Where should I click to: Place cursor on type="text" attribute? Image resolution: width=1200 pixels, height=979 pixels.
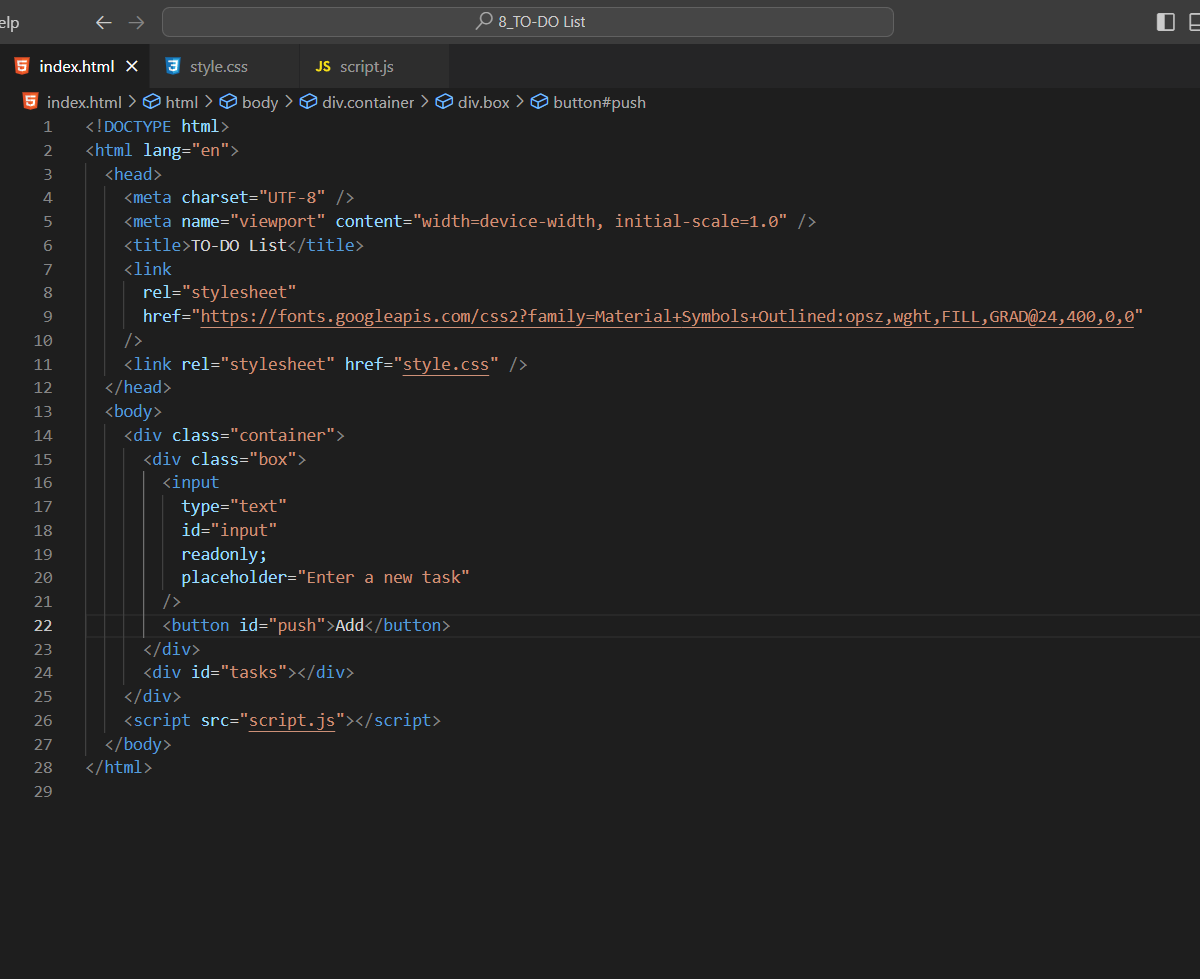[x=234, y=506]
